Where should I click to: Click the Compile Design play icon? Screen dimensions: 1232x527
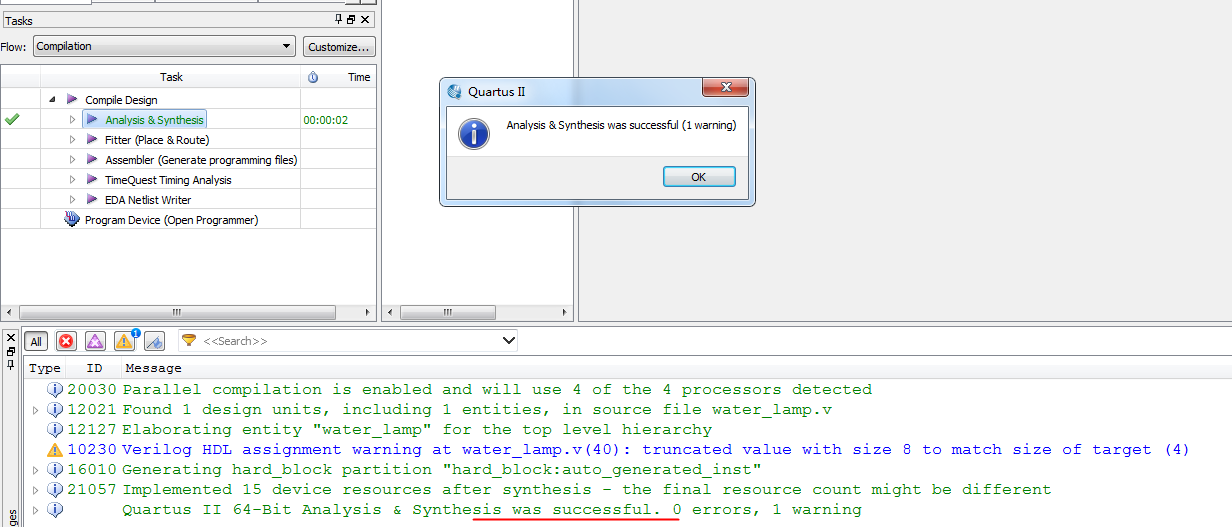click(x=72, y=100)
